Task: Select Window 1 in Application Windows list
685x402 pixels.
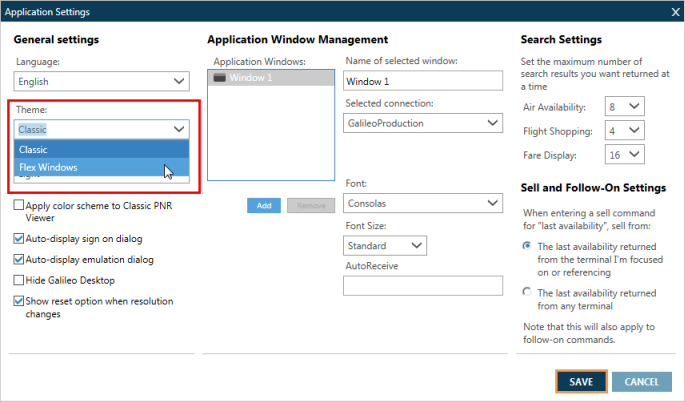Action: (x=270, y=78)
